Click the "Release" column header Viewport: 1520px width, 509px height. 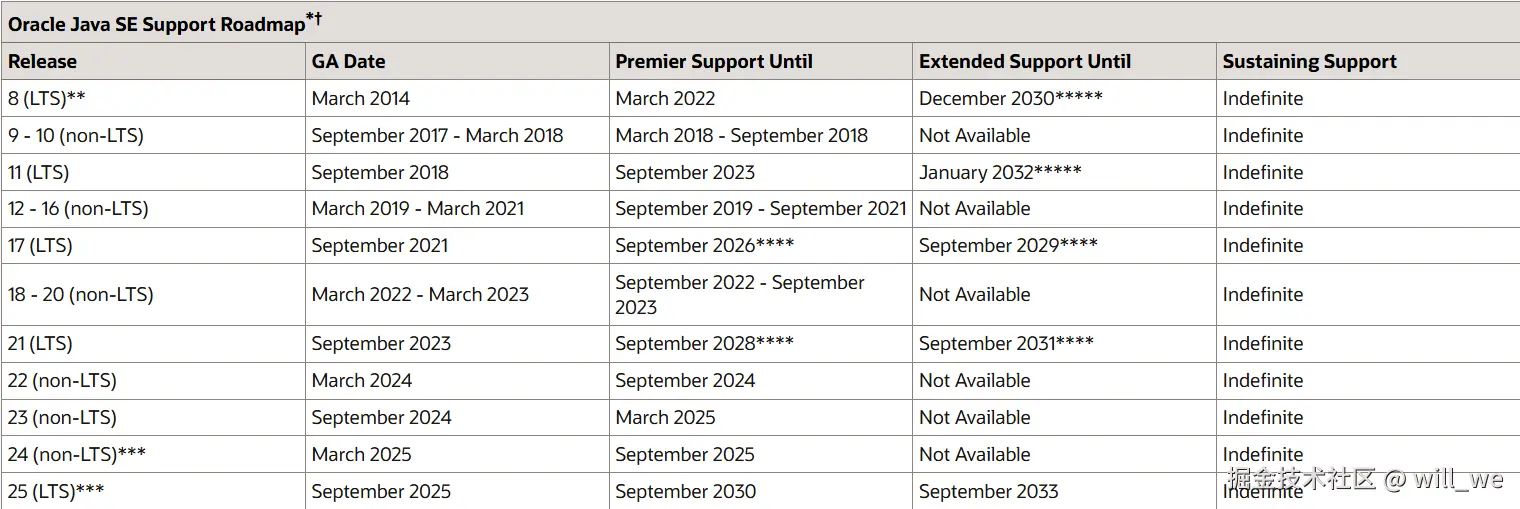pyautogui.click(x=43, y=61)
